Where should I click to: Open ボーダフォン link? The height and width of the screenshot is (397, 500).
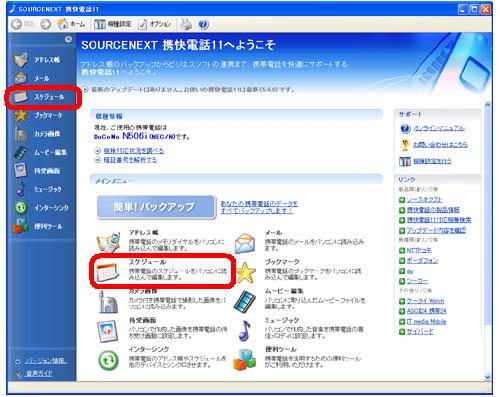tap(422, 260)
